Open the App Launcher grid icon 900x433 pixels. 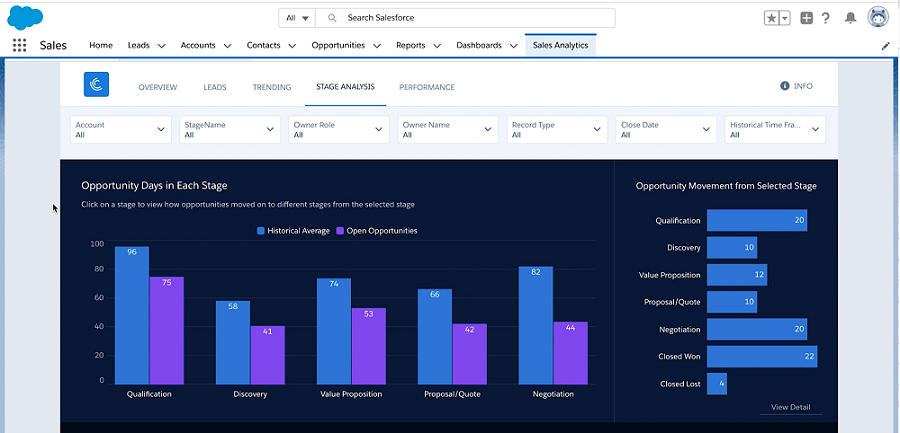[19, 45]
